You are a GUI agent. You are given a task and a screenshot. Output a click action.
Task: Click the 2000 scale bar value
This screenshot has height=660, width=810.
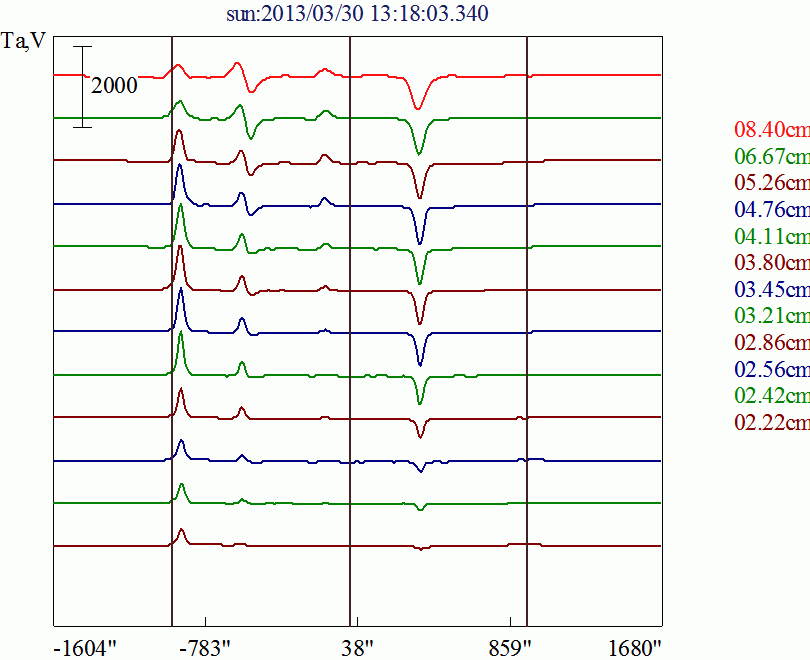click(114, 86)
